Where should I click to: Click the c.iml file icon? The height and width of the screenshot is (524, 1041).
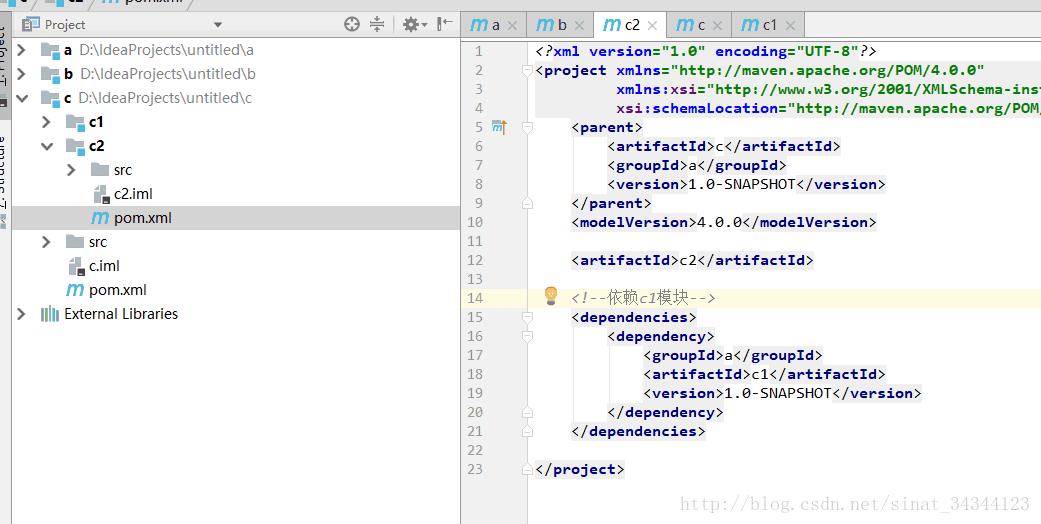click(x=76, y=266)
